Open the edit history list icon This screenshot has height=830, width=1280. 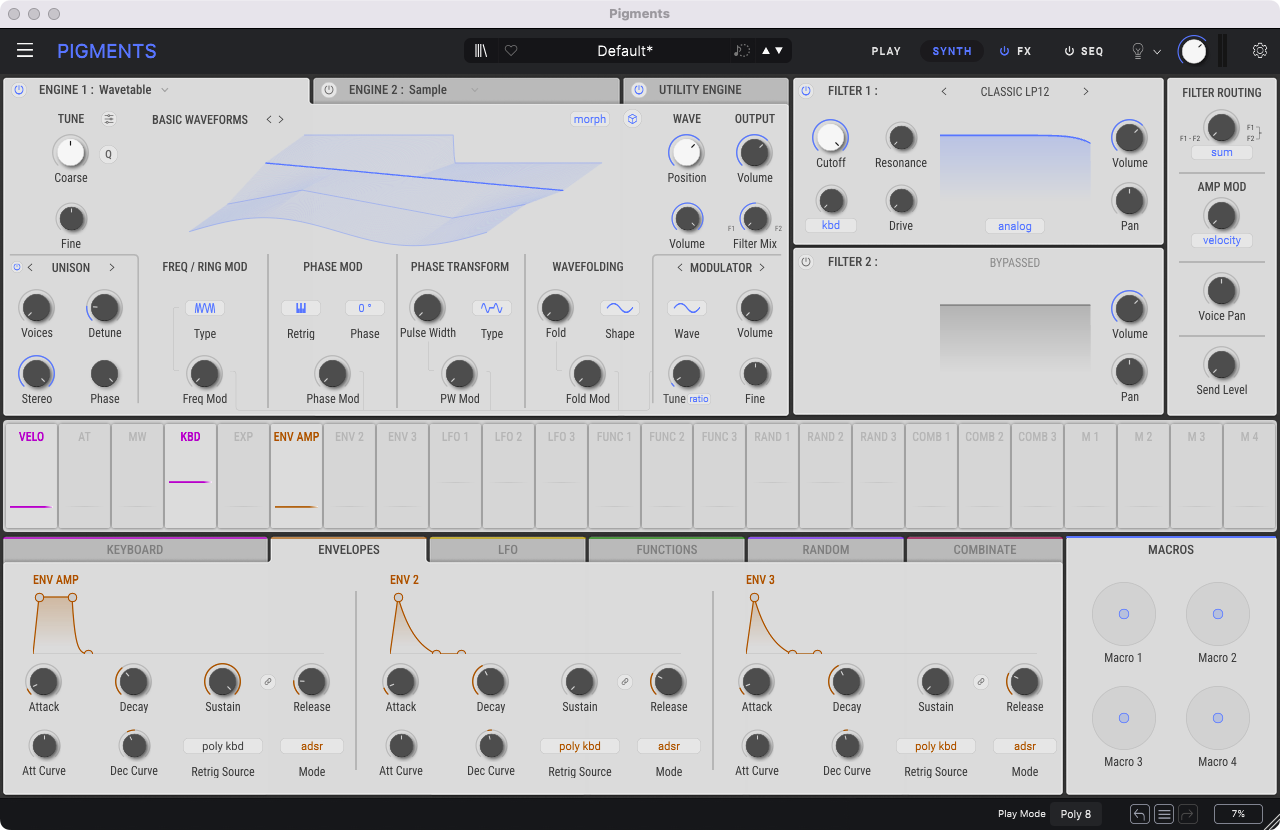click(1164, 814)
